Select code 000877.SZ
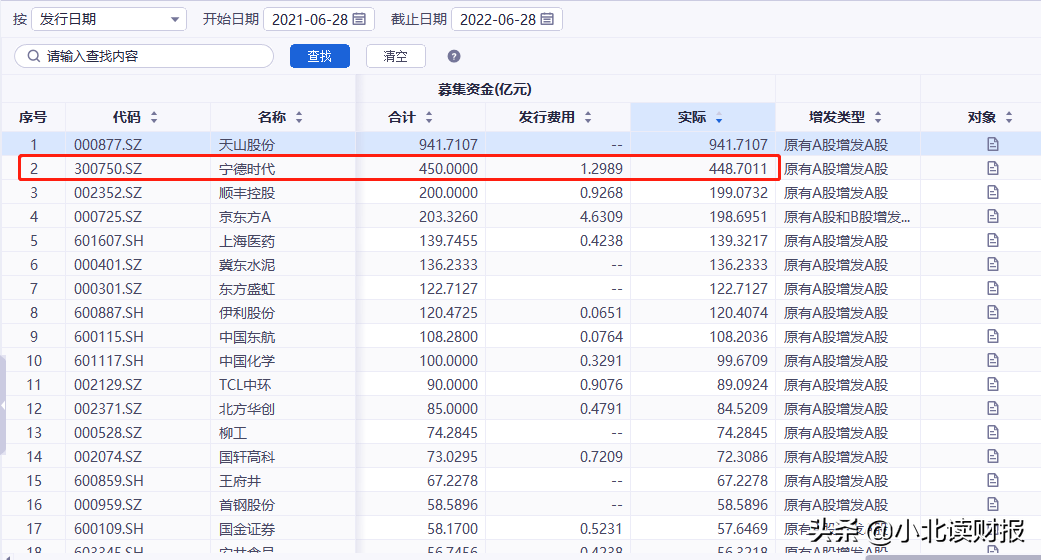1041x560 pixels. tap(108, 145)
